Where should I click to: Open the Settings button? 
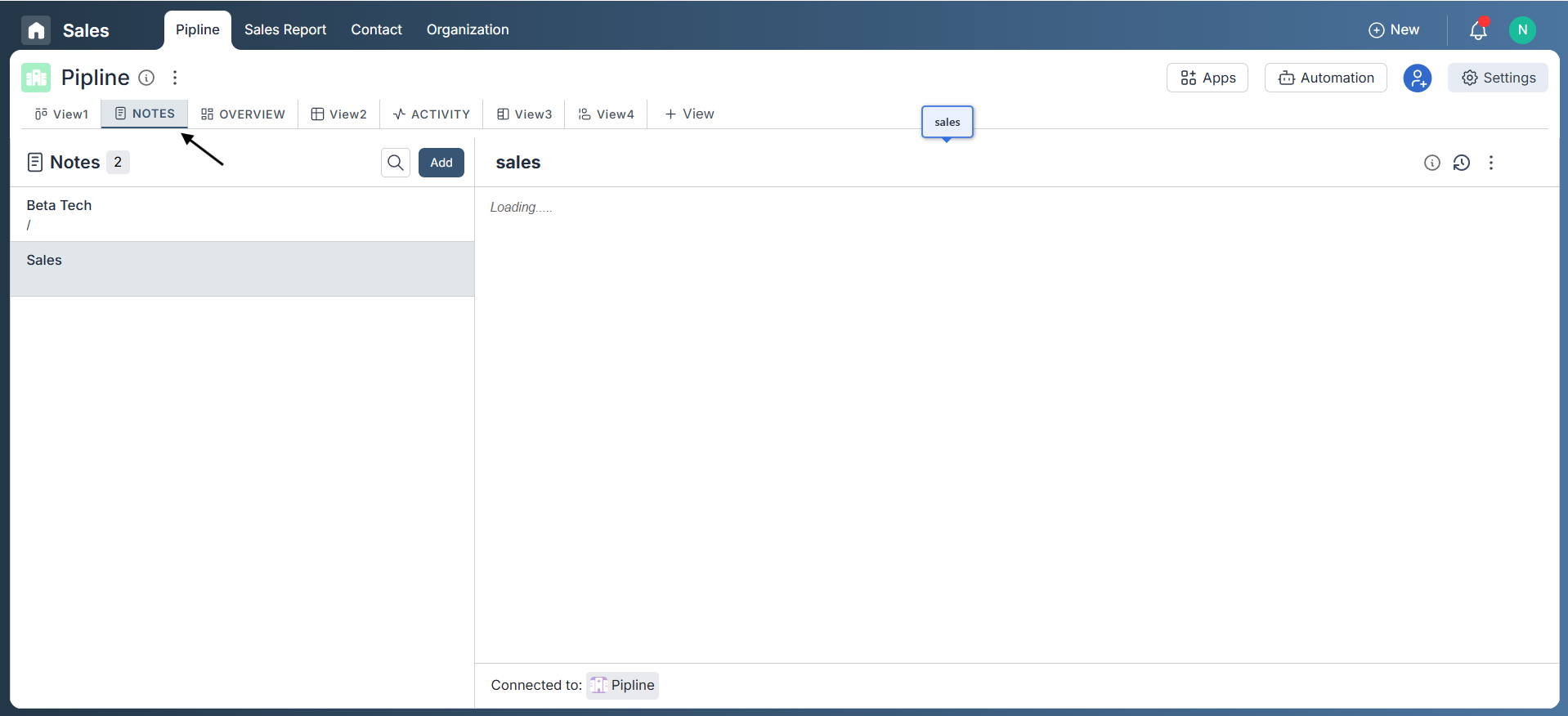tap(1498, 78)
